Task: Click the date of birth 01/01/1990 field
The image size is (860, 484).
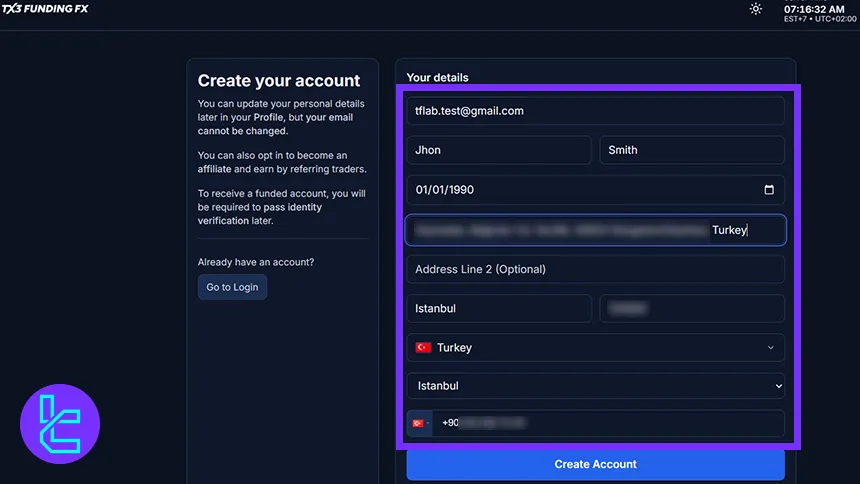Action: 580,190
